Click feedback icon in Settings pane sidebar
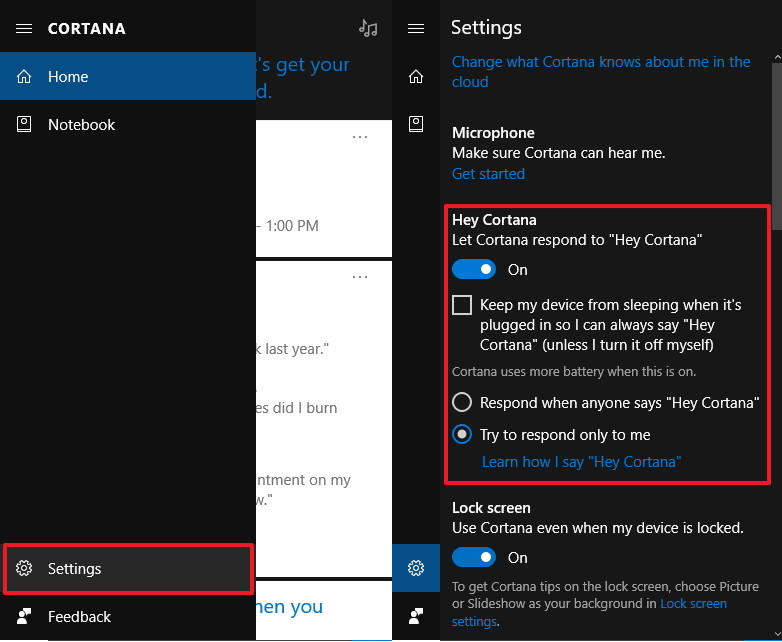Image resolution: width=782 pixels, height=642 pixels. click(x=416, y=617)
